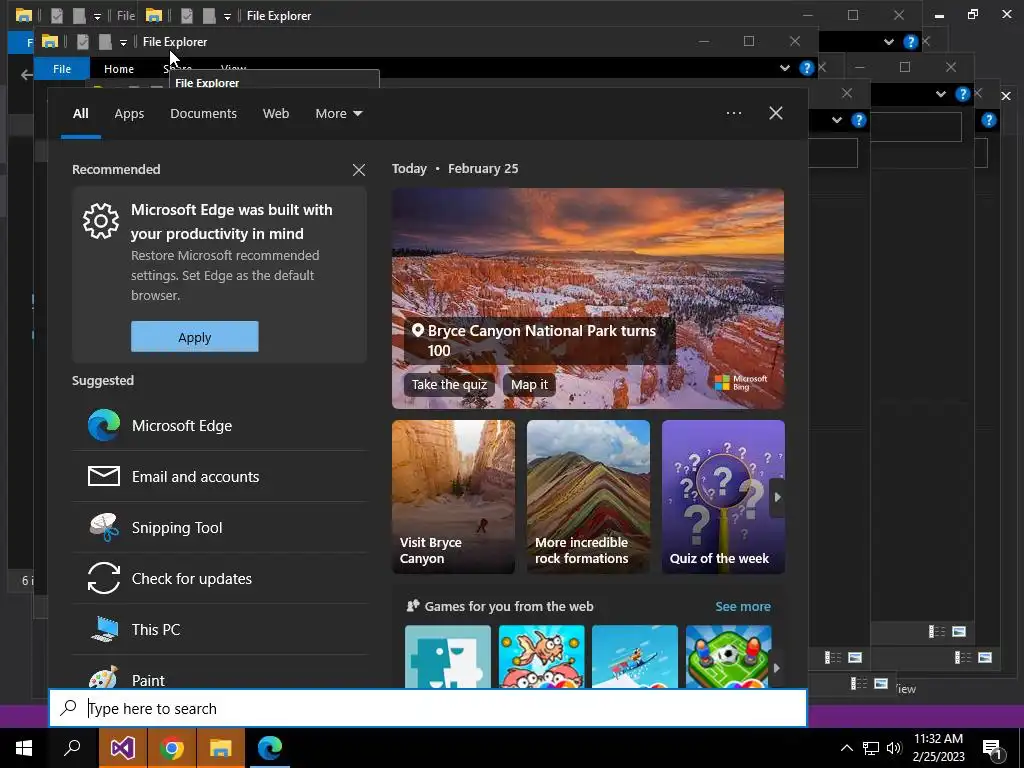The width and height of the screenshot is (1024, 768).
Task: Open More incredible rock formations card
Action: point(588,497)
